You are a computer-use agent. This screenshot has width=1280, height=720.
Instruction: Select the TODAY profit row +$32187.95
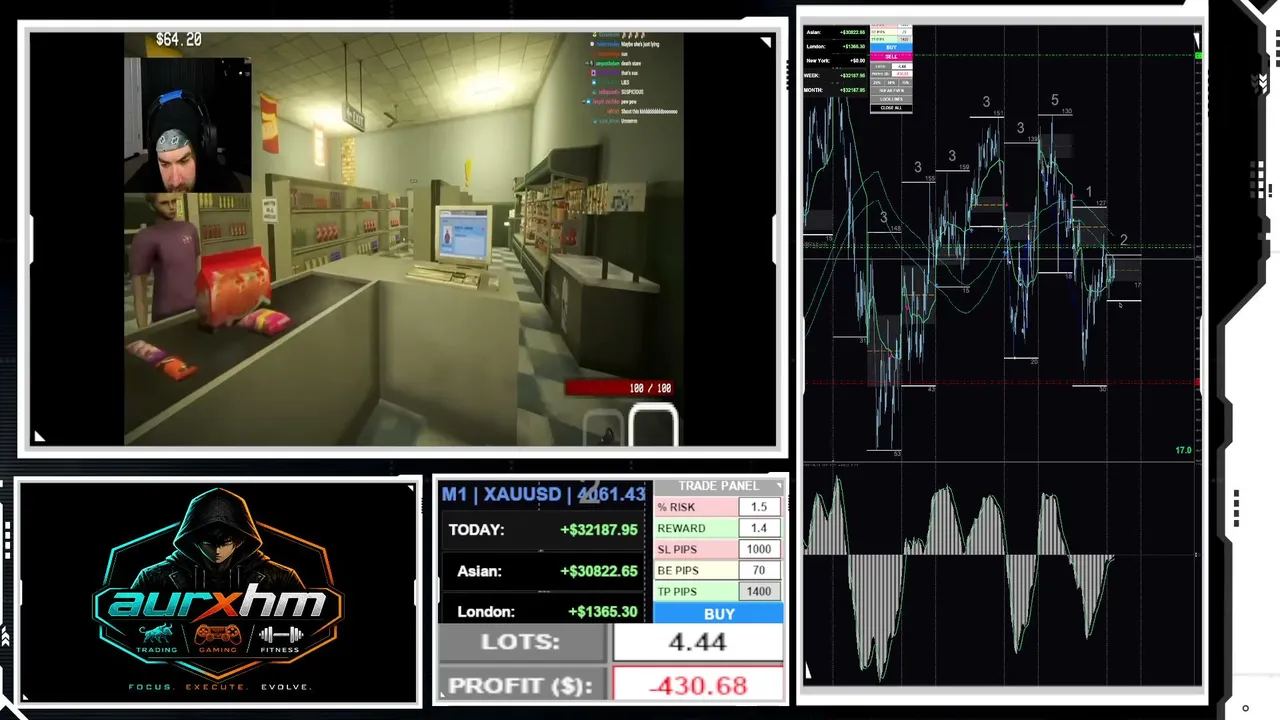tap(543, 530)
